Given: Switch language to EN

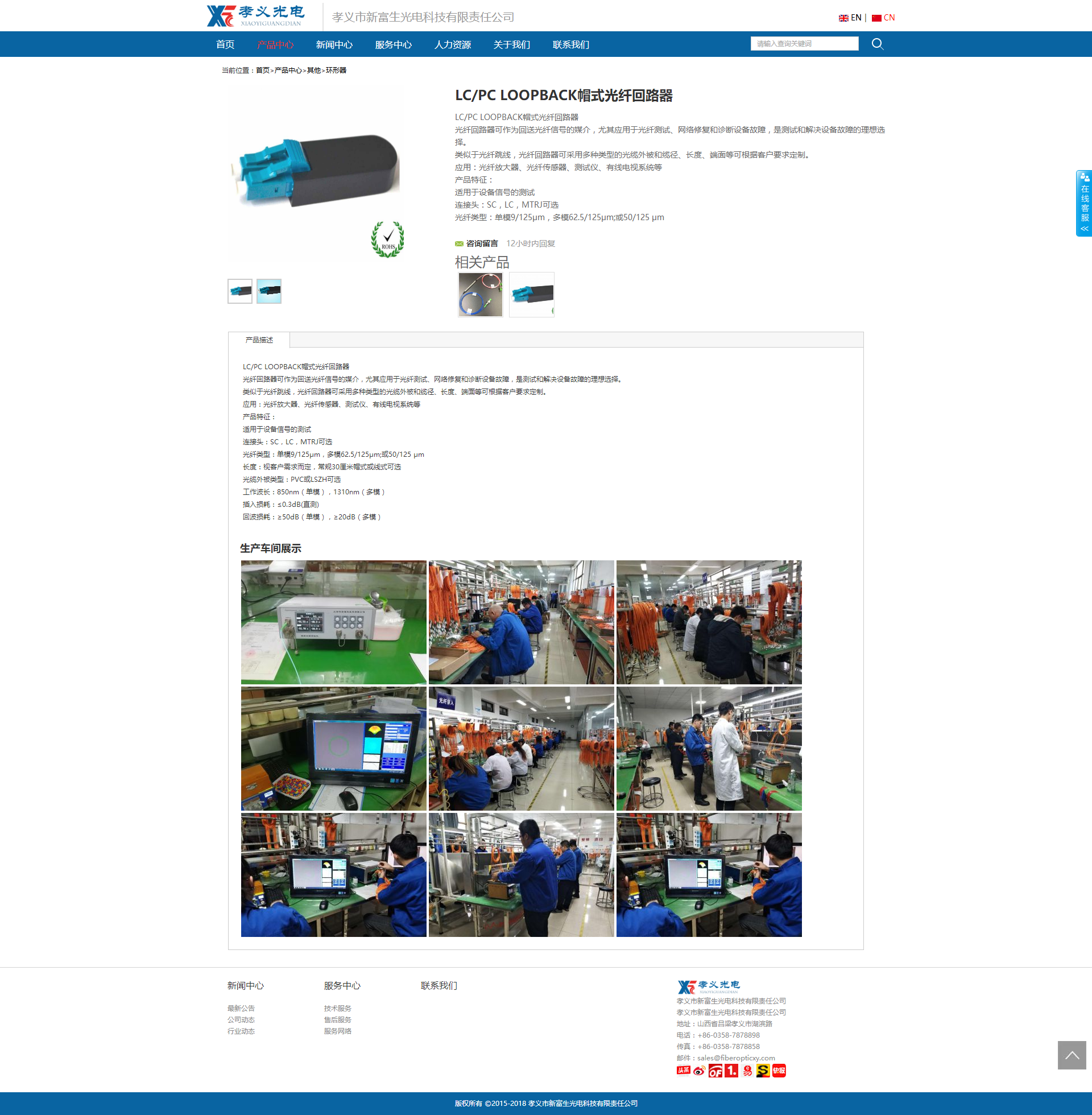Looking at the screenshot, I should coord(849,18).
